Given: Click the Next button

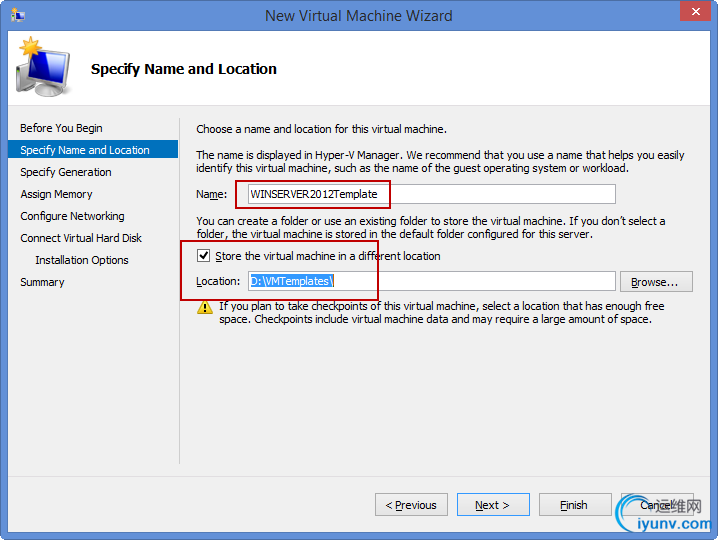Looking at the screenshot, I should 493,505.
